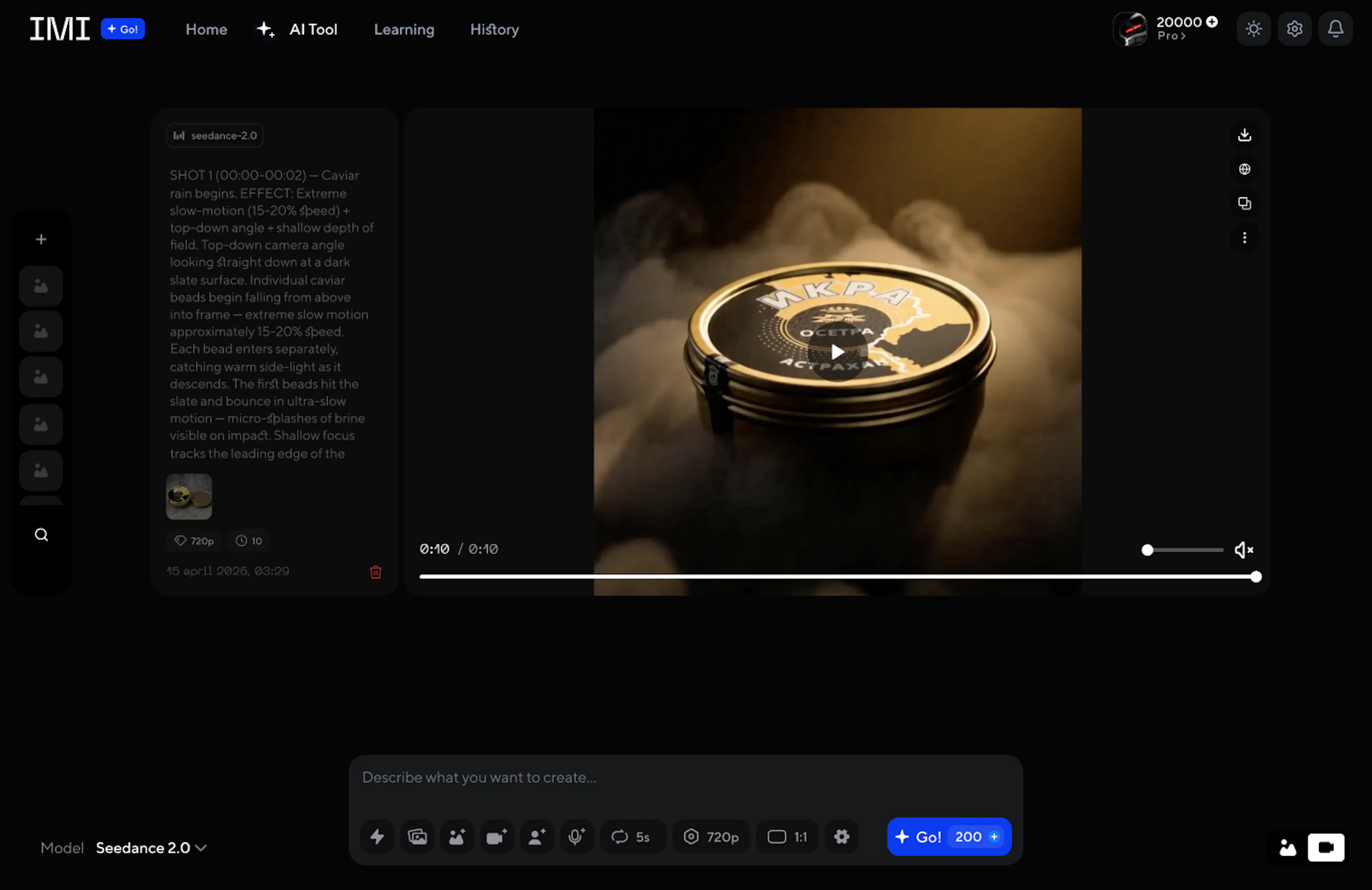Click the seedance-2.0 model tag

pyautogui.click(x=215, y=135)
